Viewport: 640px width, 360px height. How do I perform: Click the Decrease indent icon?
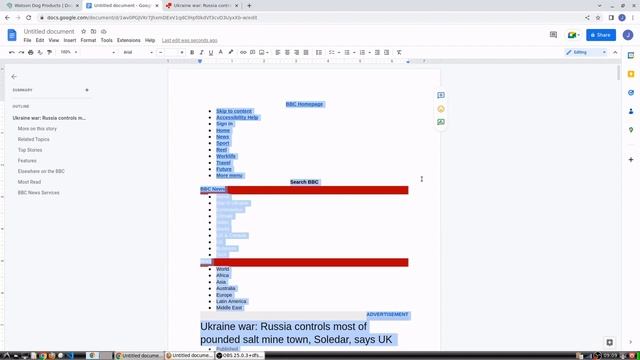(x=377, y=52)
